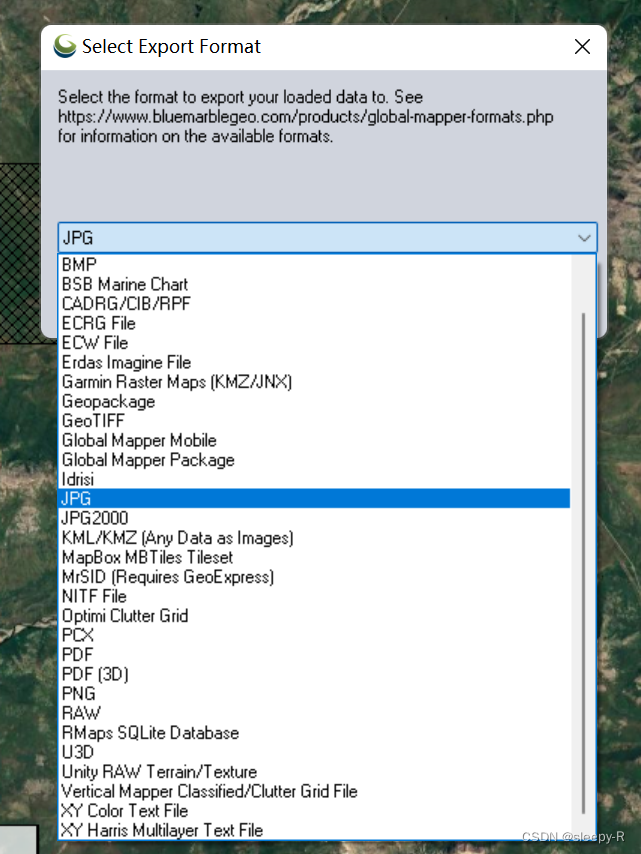641x854 pixels.
Task: Click the Global Mapper logo icon in title bar
Action: [65, 46]
